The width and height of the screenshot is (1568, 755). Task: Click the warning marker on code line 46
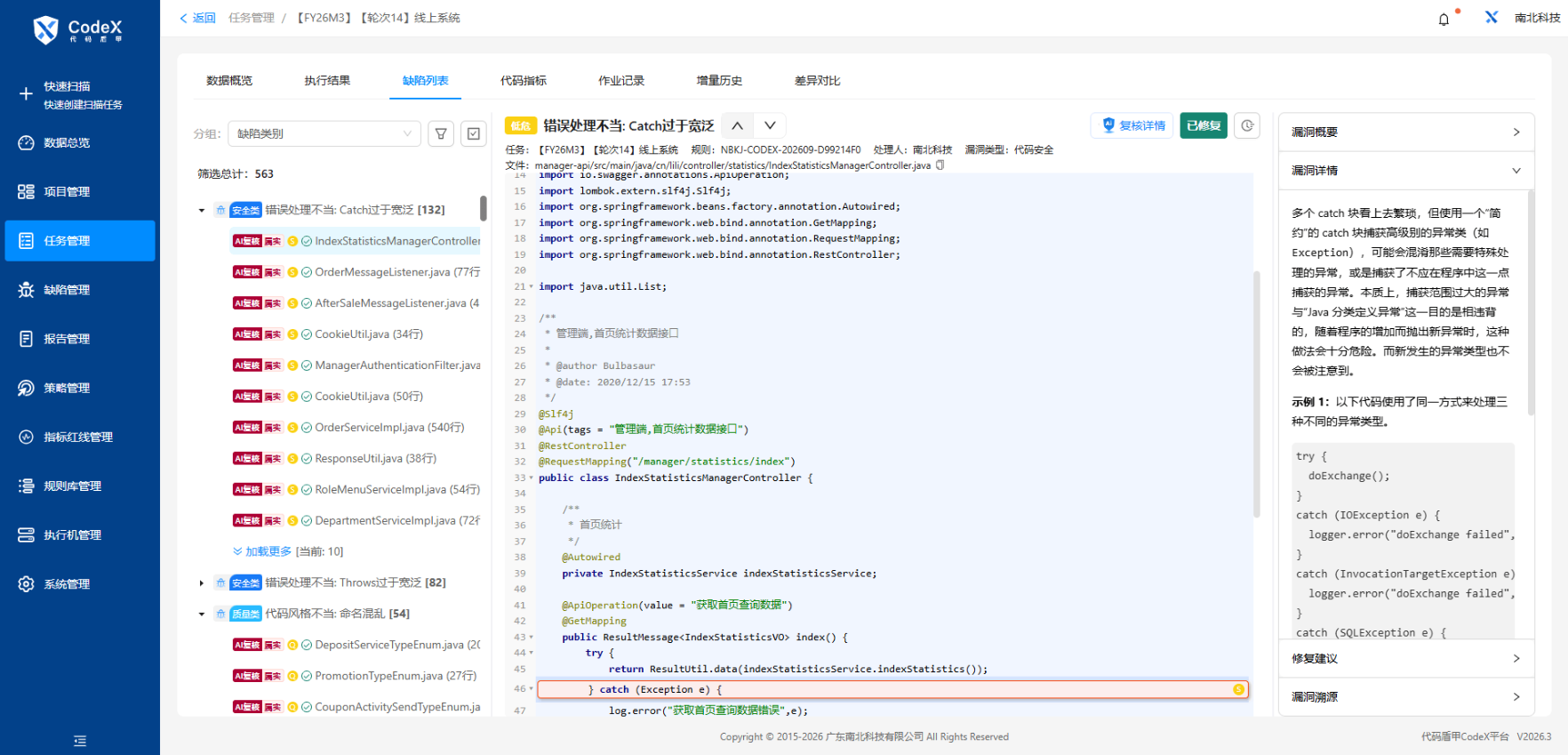pos(1238,689)
